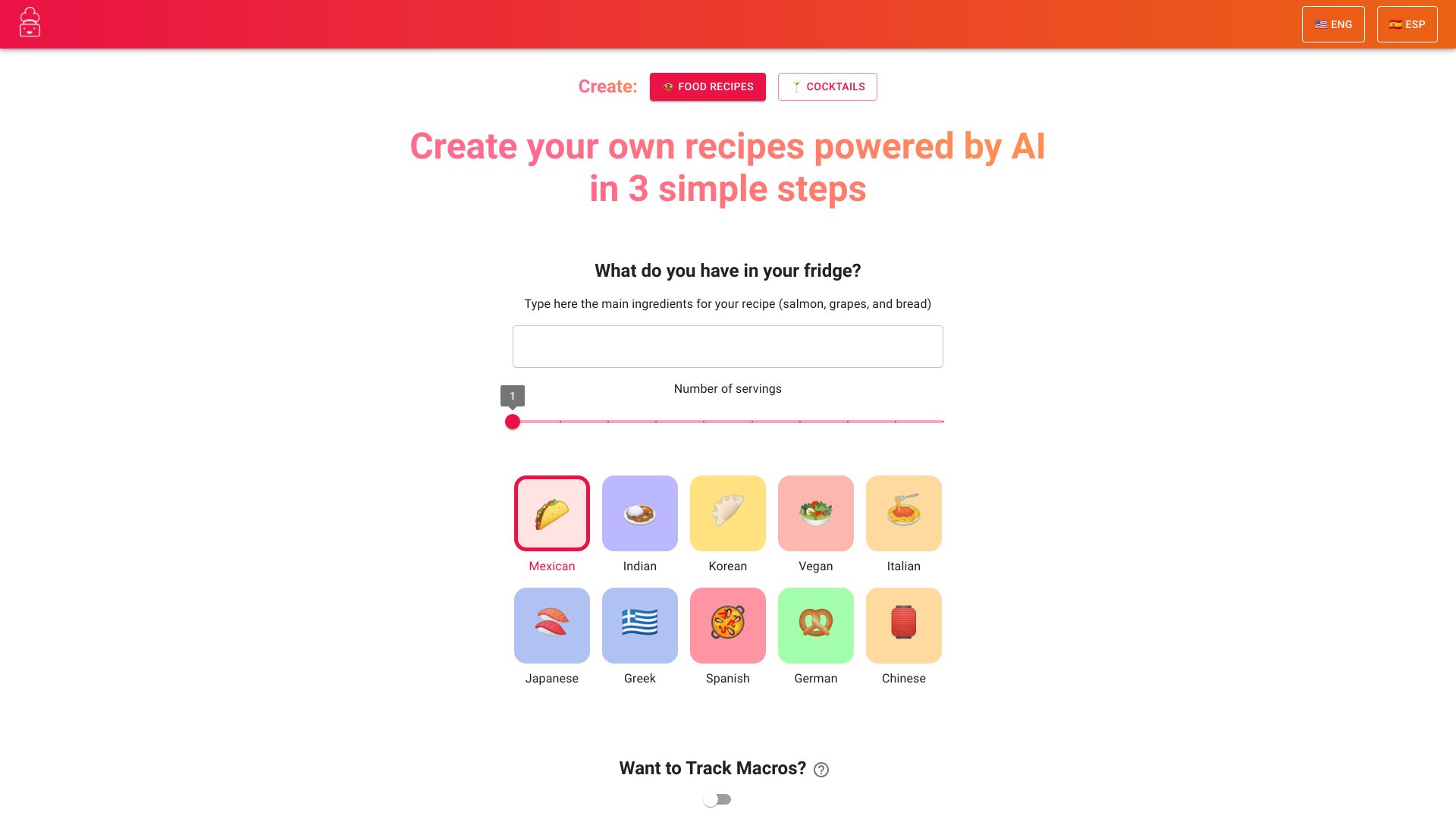Select the Greek cuisine icon

tap(640, 625)
